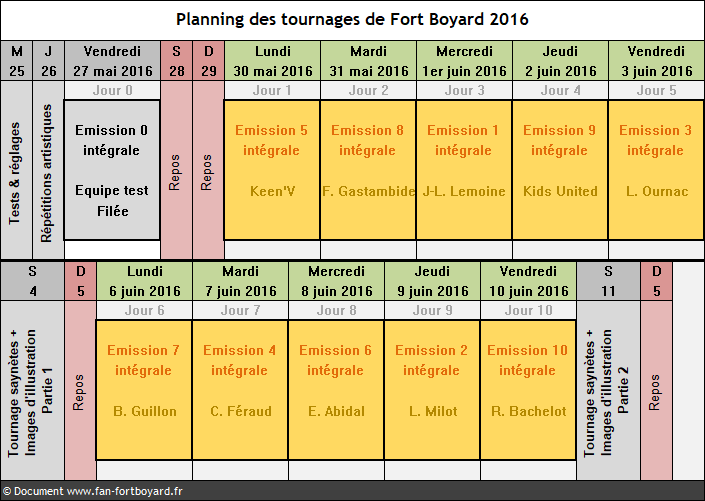Viewport: 705px width, 501px height.
Task: Click 'Emission 6 intégrale' text
Action: 335,360
